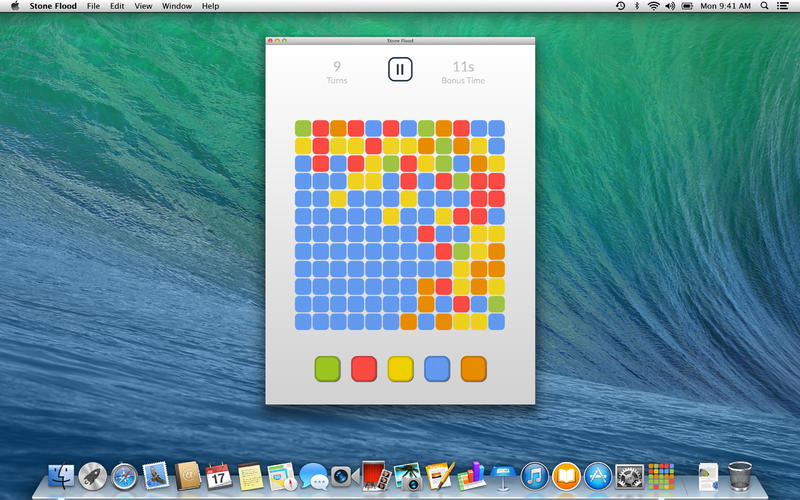The height and width of the screenshot is (500, 800).
Task: Open the File menu
Action: tap(93, 6)
